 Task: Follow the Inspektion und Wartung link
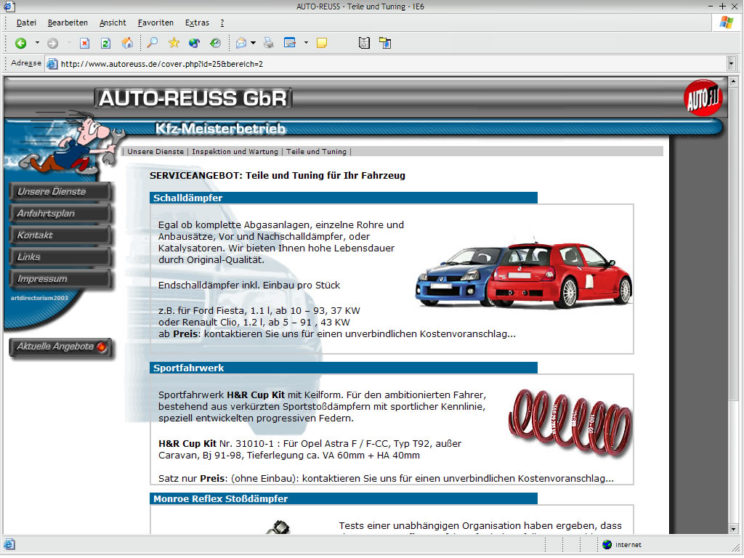click(235, 152)
